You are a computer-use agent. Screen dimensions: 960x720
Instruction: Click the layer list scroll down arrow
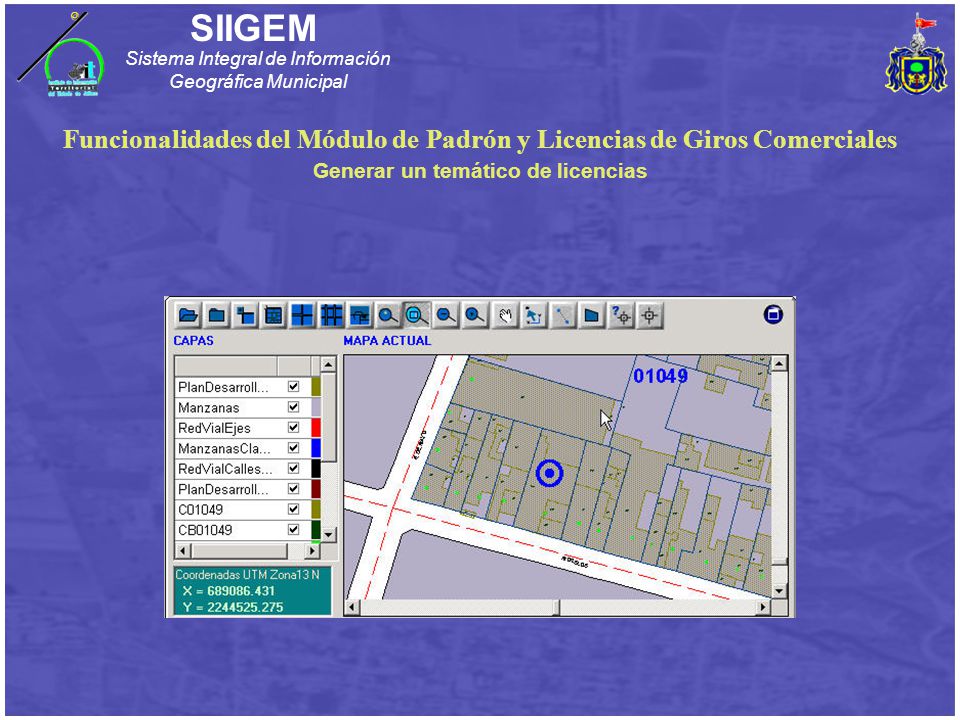[x=328, y=534]
